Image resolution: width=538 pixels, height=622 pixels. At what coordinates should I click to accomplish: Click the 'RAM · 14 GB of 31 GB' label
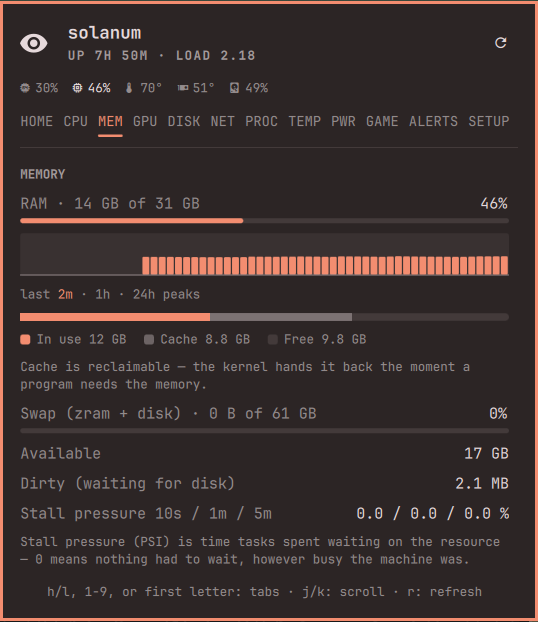[x=110, y=203]
